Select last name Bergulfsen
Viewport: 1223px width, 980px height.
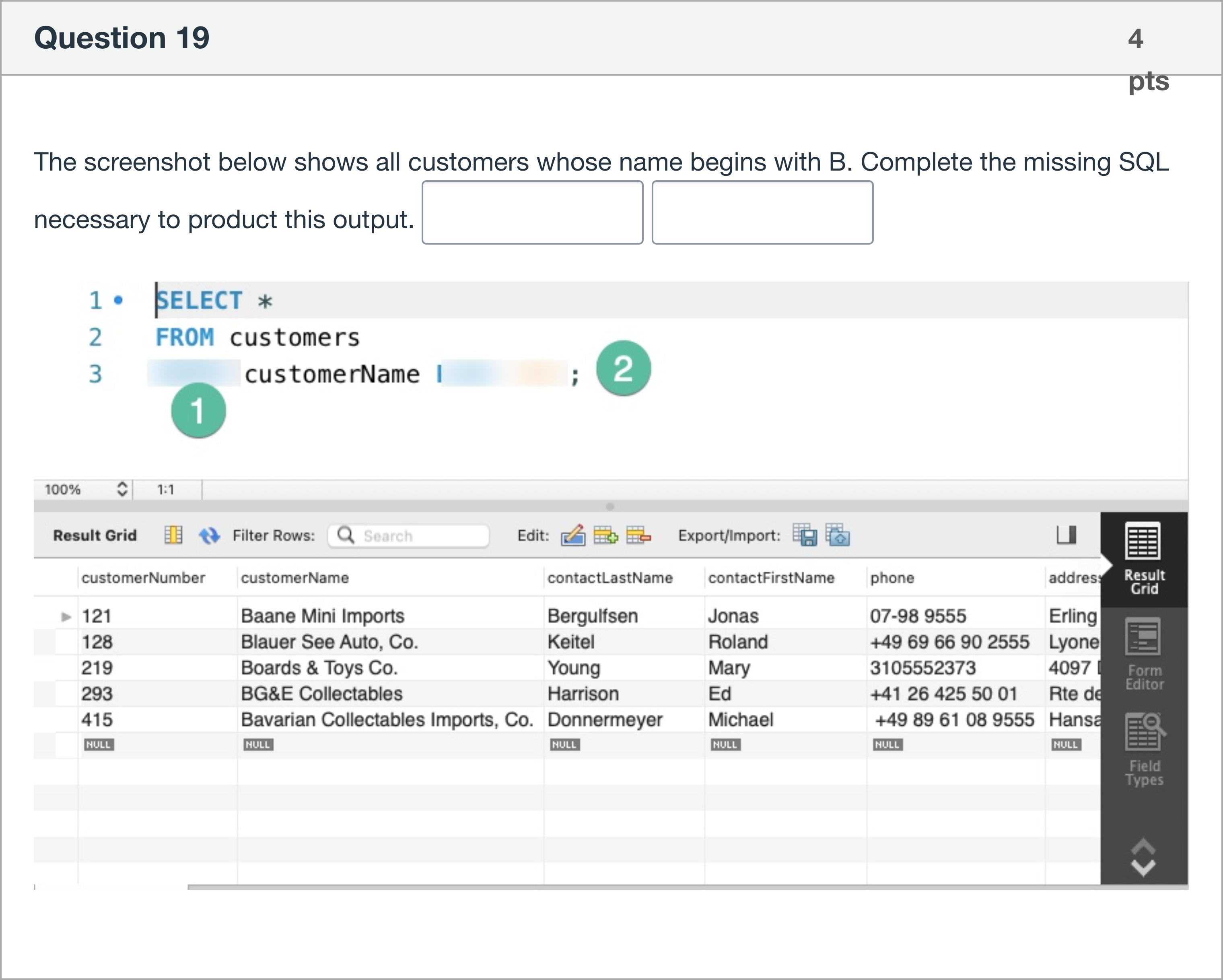(x=593, y=616)
